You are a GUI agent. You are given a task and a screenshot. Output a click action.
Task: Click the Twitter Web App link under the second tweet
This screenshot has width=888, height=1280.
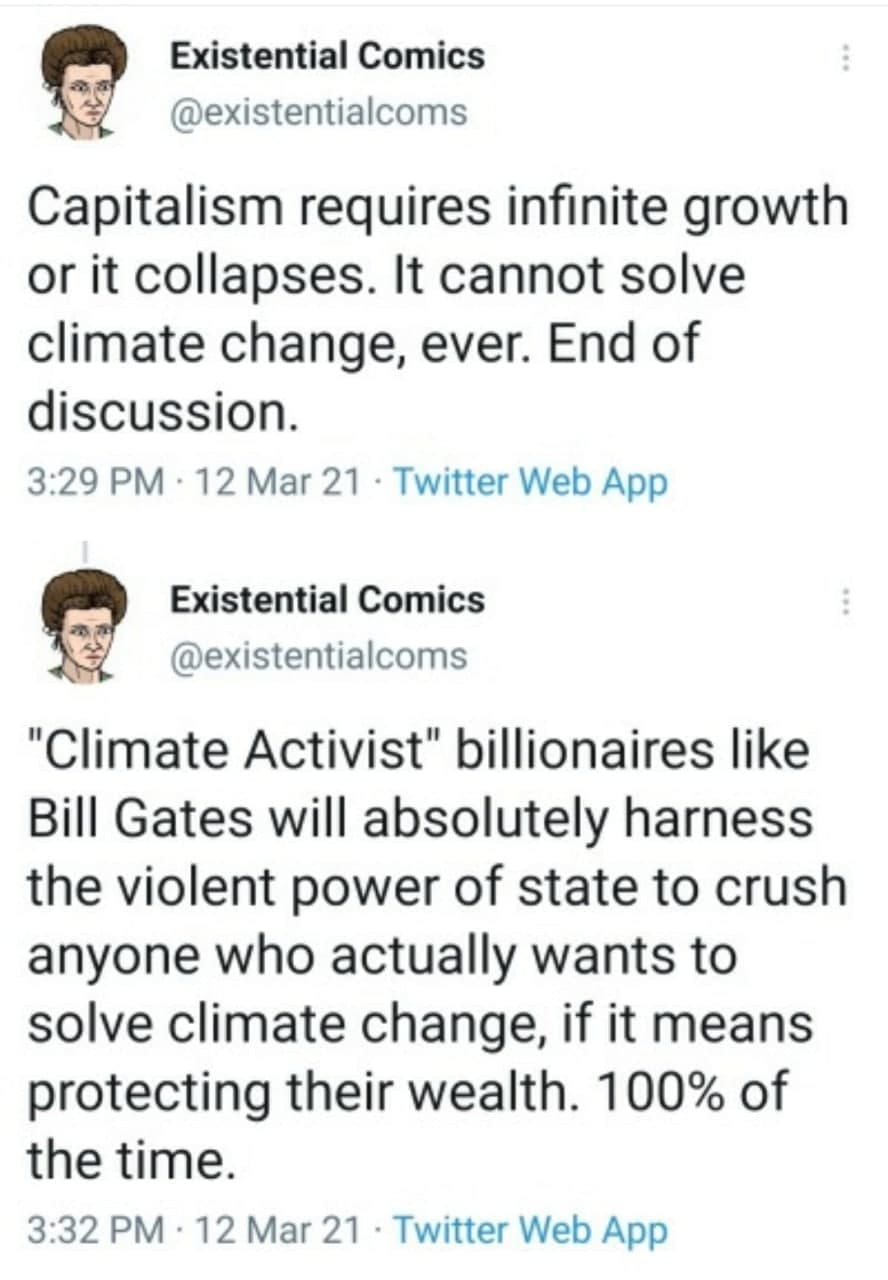click(530, 1229)
